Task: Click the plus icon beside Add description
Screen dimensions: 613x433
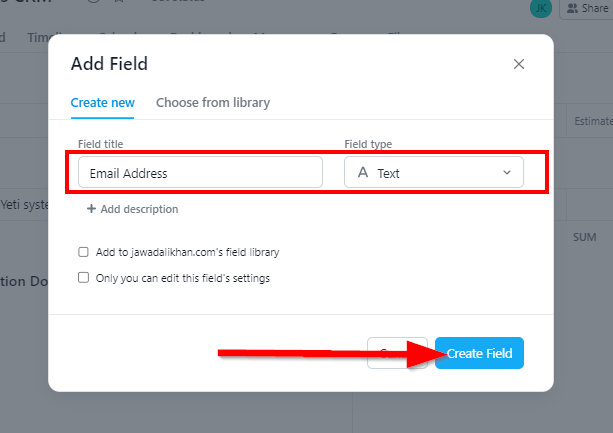Action: tap(91, 209)
